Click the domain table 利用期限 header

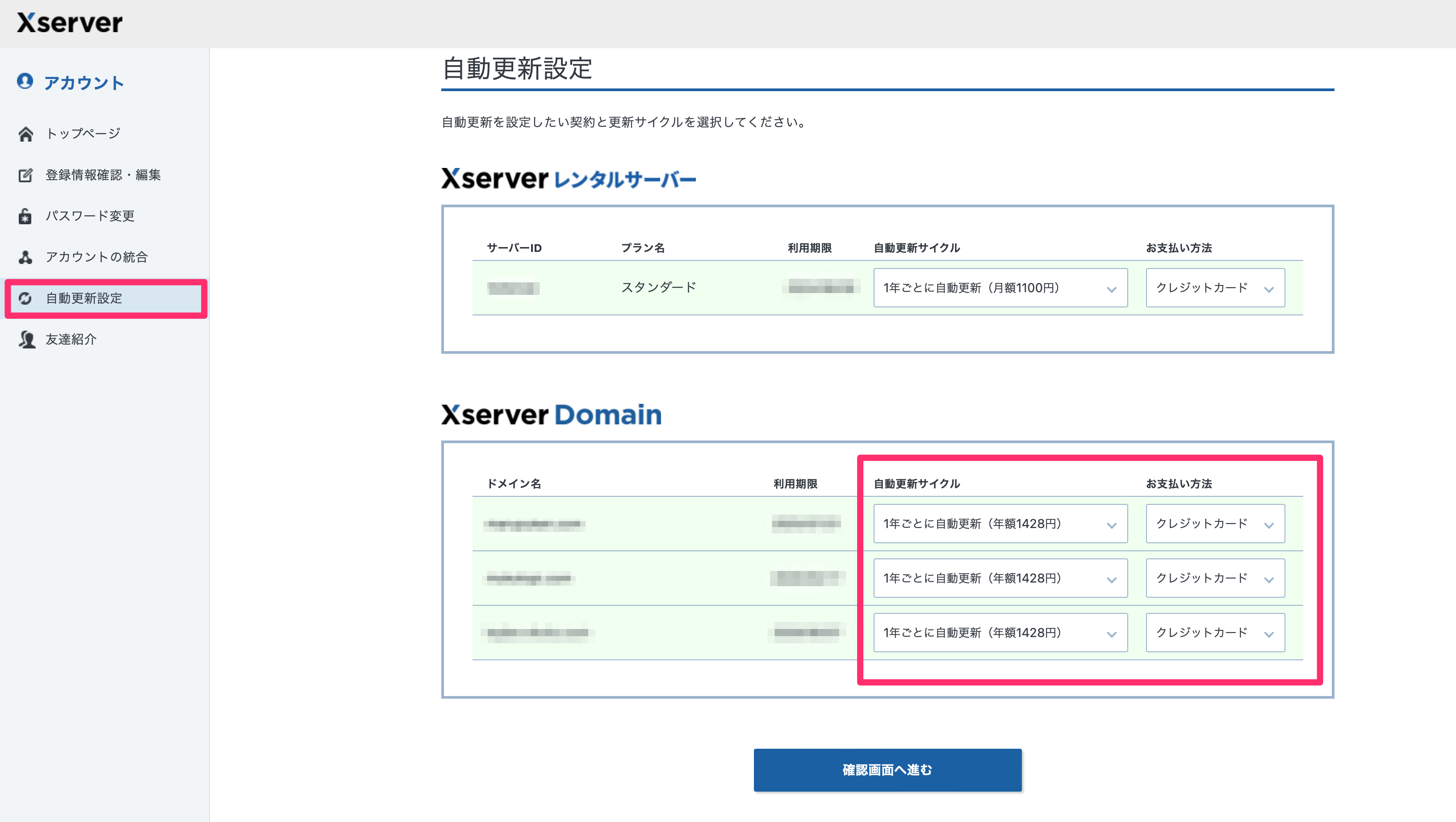tap(795, 483)
